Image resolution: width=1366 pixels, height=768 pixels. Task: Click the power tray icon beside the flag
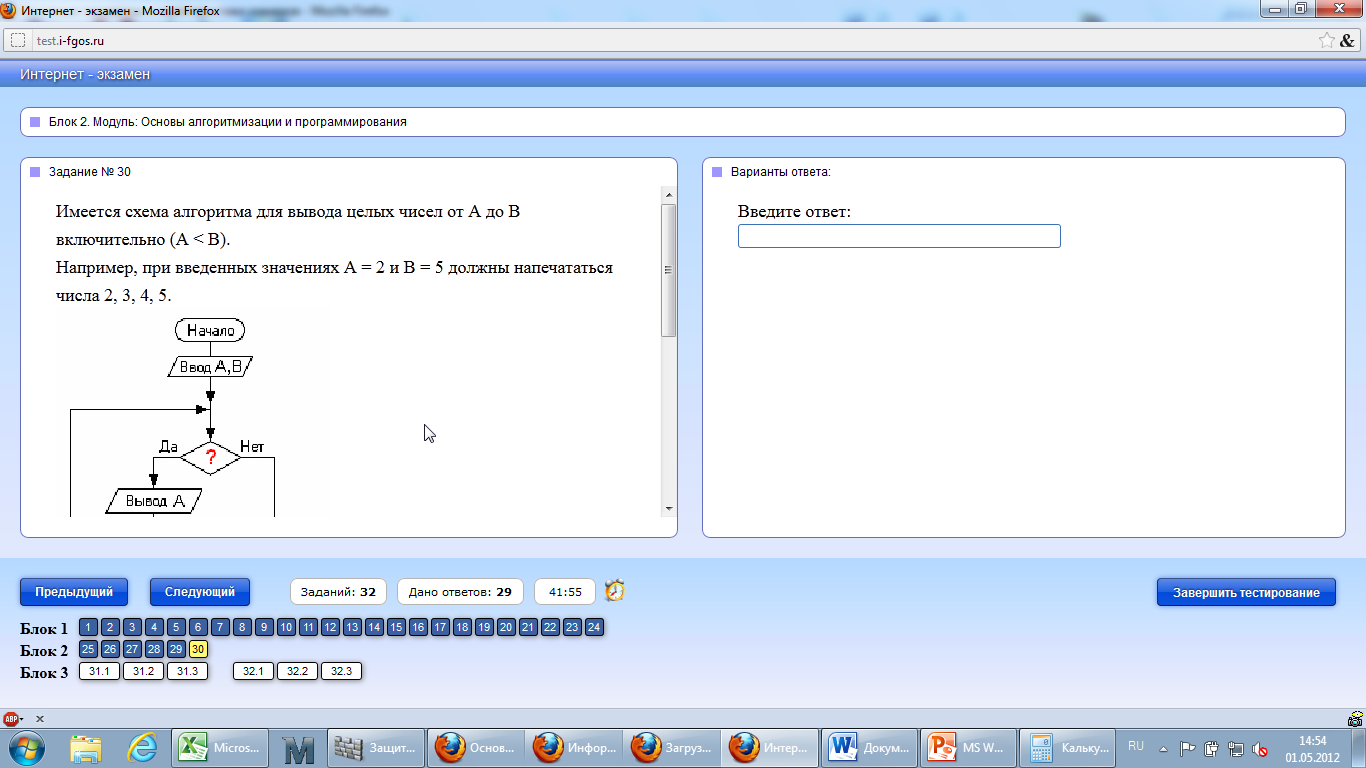(1212, 748)
